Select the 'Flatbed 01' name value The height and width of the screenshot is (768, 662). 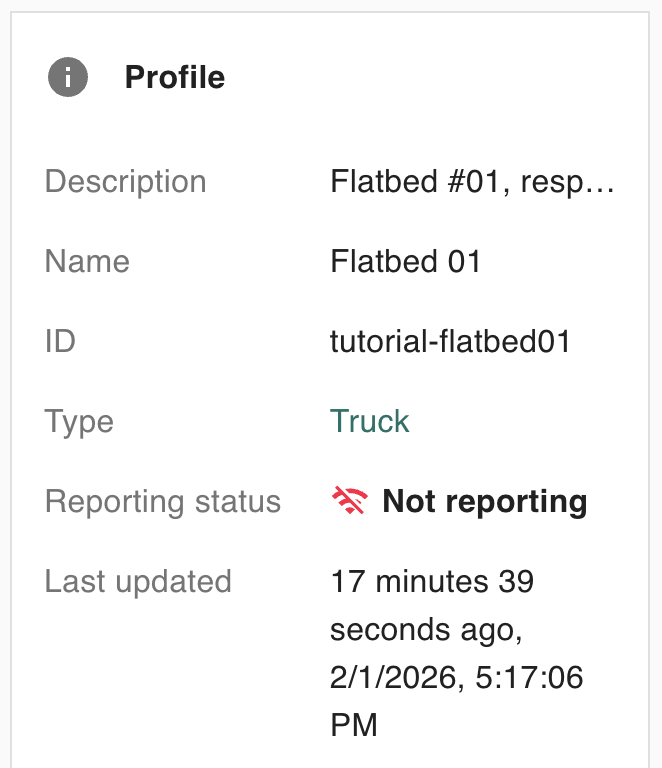coord(405,262)
